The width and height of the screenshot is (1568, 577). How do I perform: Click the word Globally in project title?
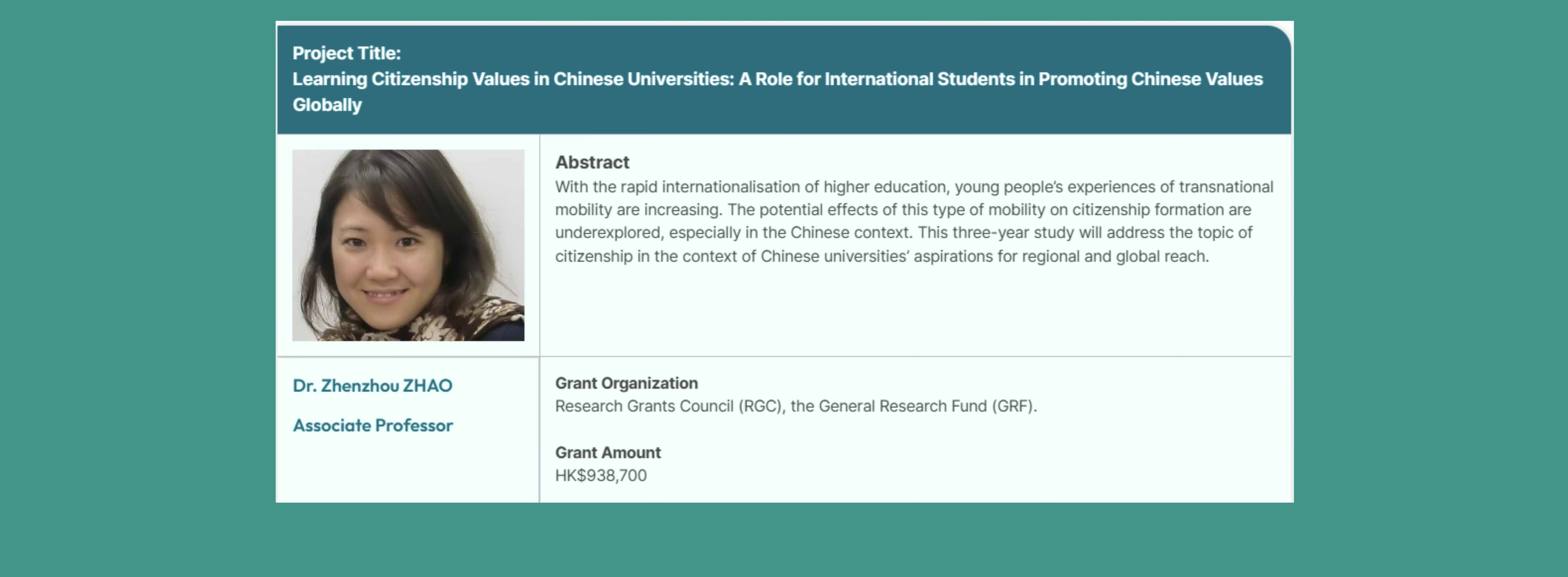pos(327,105)
